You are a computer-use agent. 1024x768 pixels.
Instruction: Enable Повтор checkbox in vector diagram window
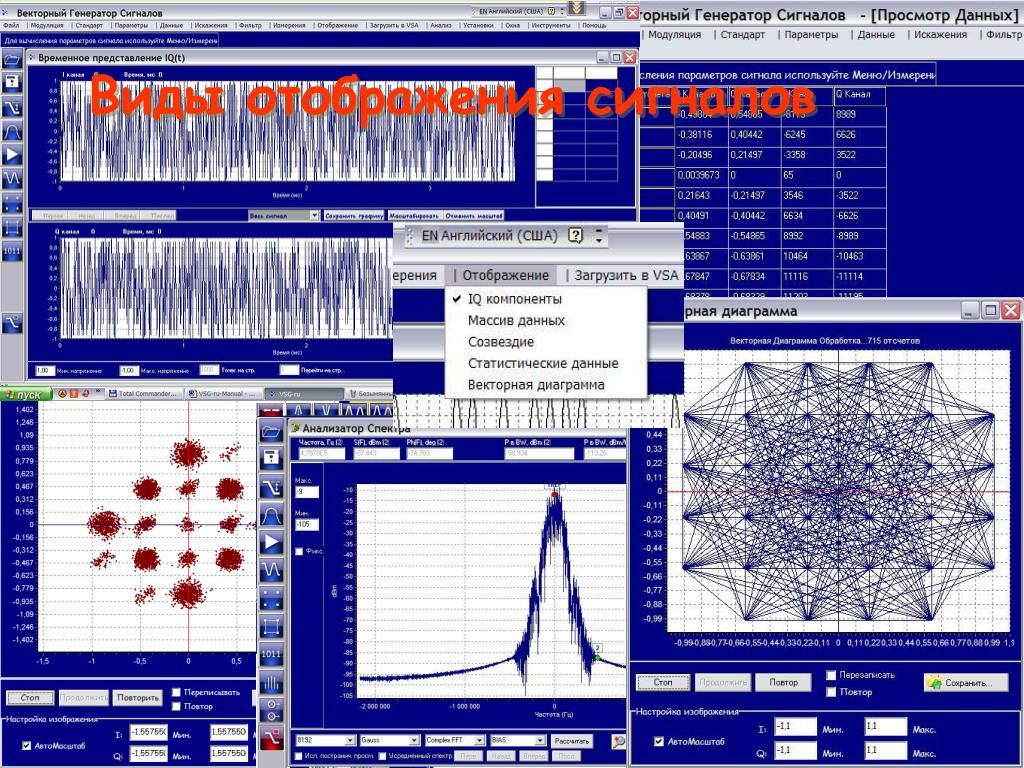831,692
